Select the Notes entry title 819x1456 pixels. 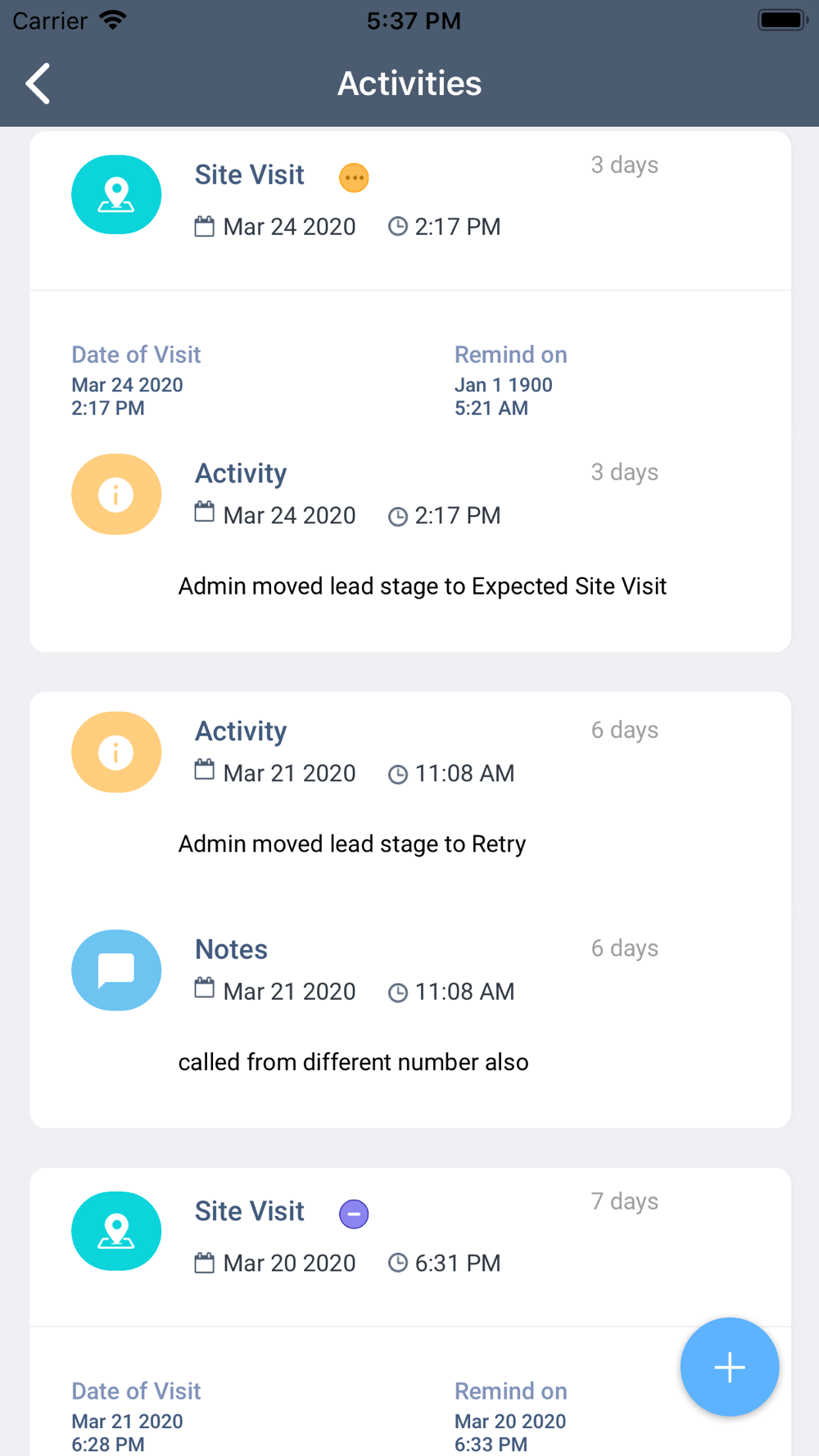[231, 949]
